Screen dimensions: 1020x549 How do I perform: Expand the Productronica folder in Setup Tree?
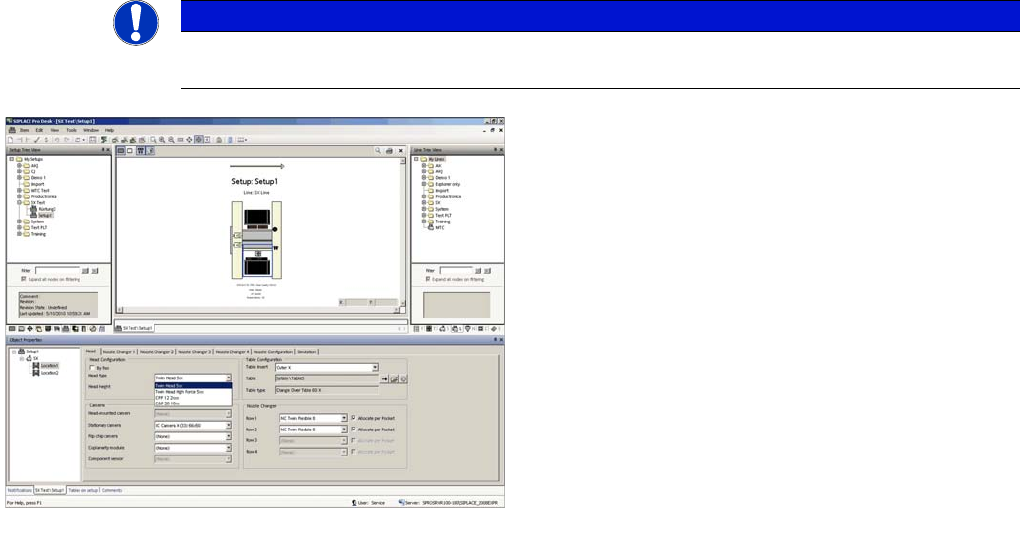click(x=17, y=197)
